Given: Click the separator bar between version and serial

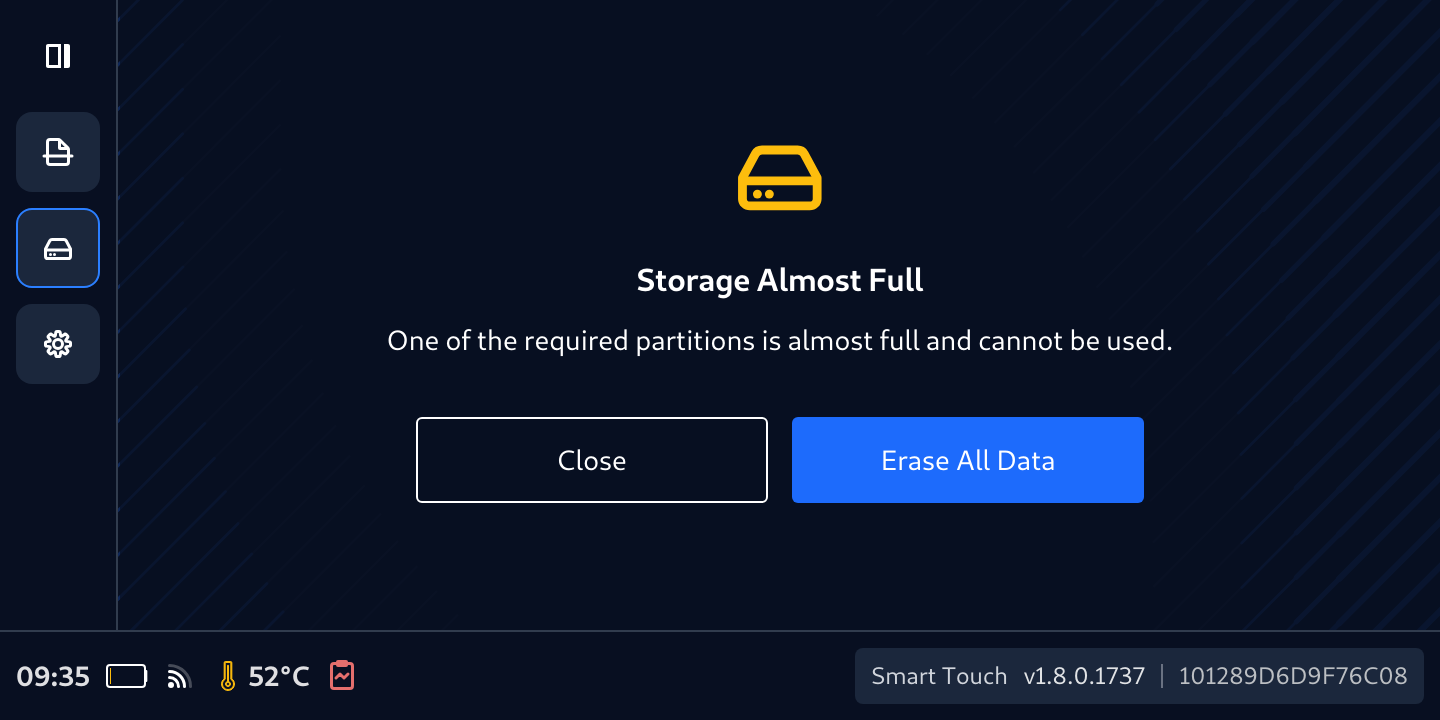Looking at the screenshot, I should tap(1162, 676).
